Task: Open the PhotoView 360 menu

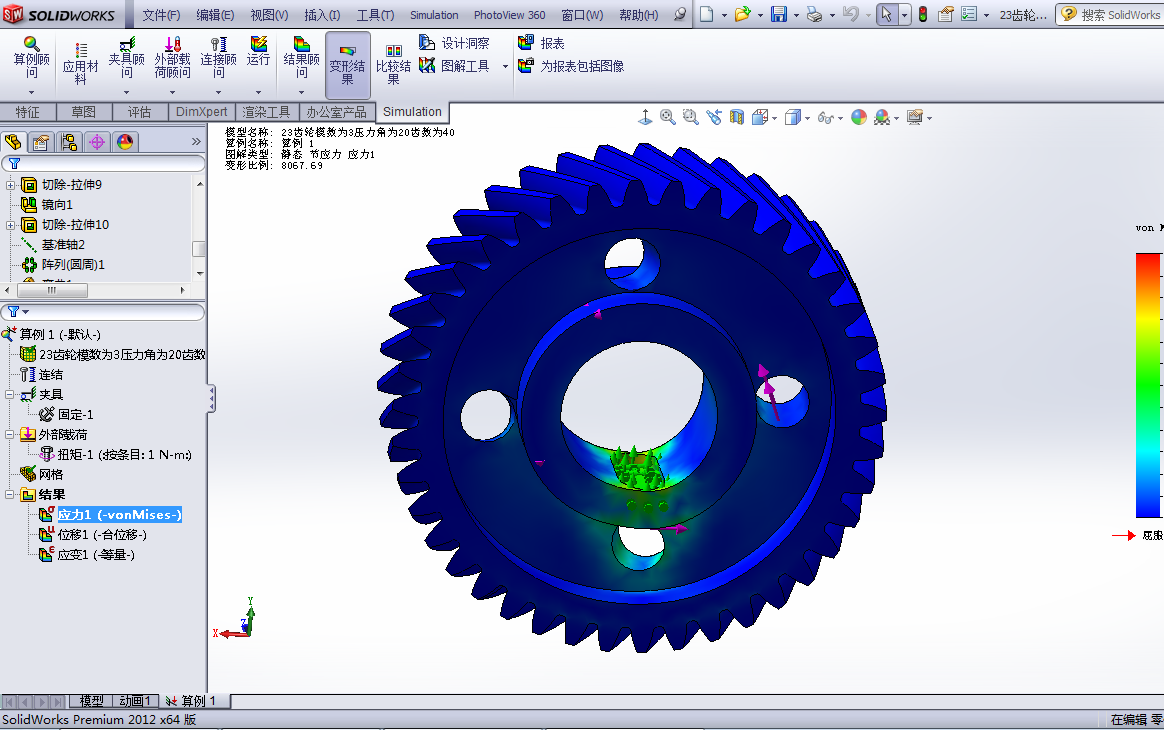Action: (x=509, y=15)
